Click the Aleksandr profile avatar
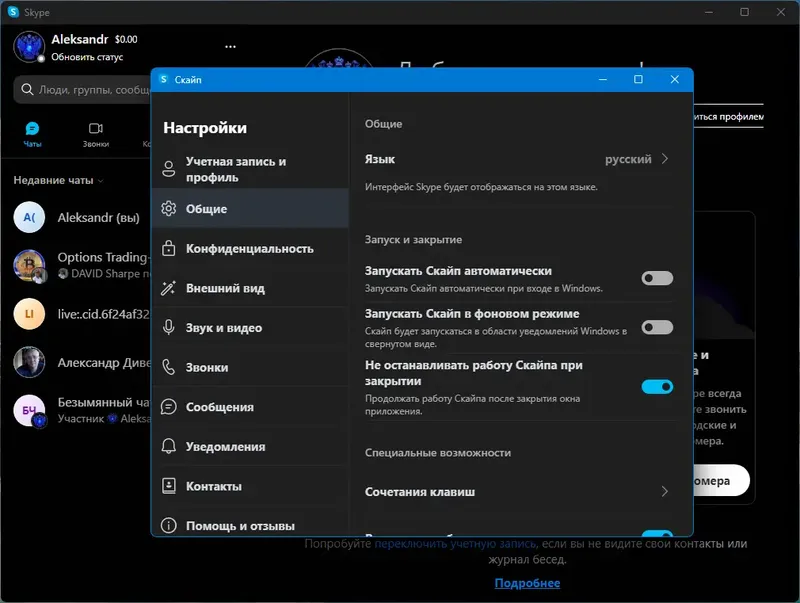 pos(26,47)
